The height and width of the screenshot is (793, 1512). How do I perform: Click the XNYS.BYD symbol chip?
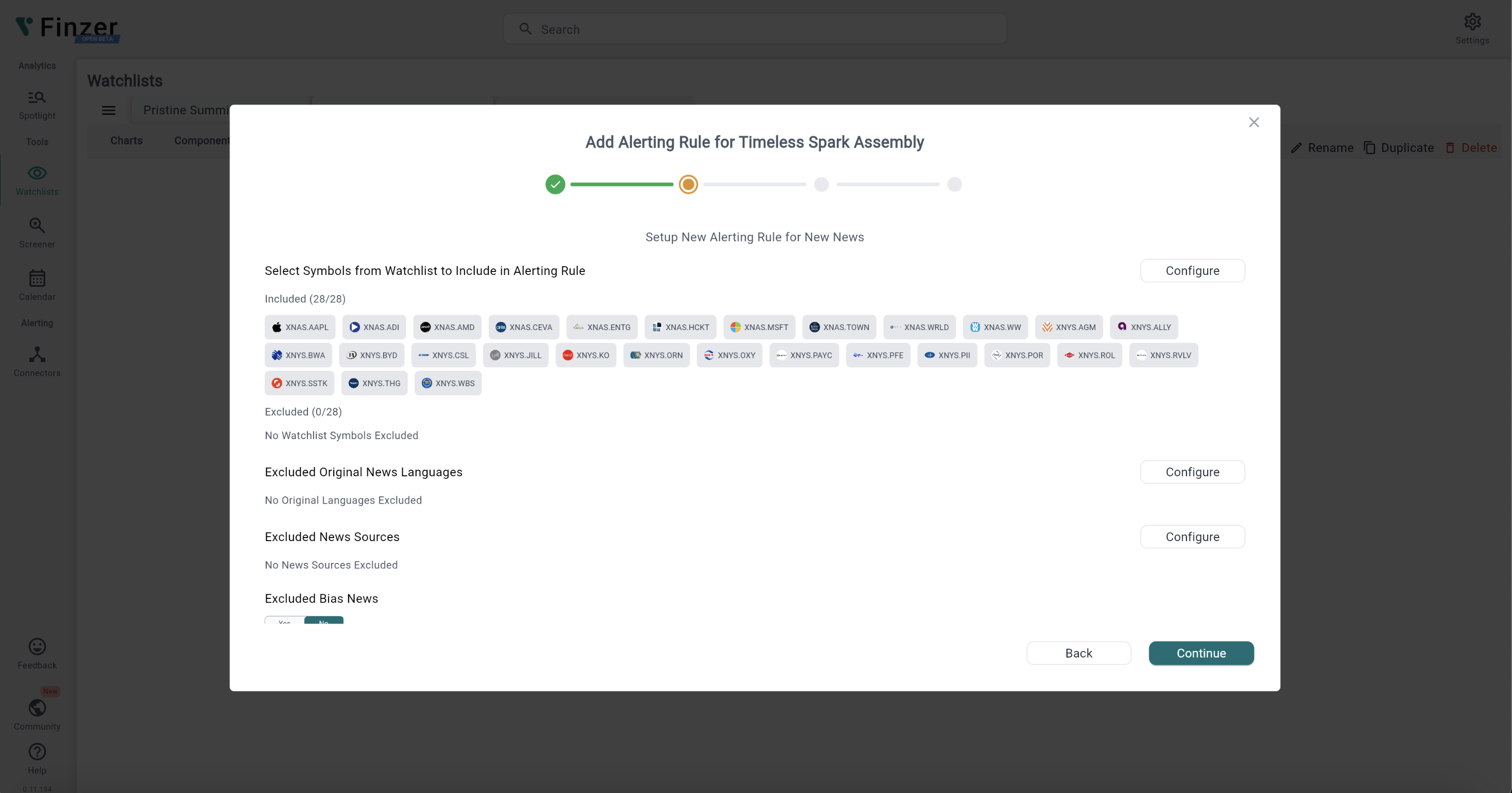[x=371, y=355]
